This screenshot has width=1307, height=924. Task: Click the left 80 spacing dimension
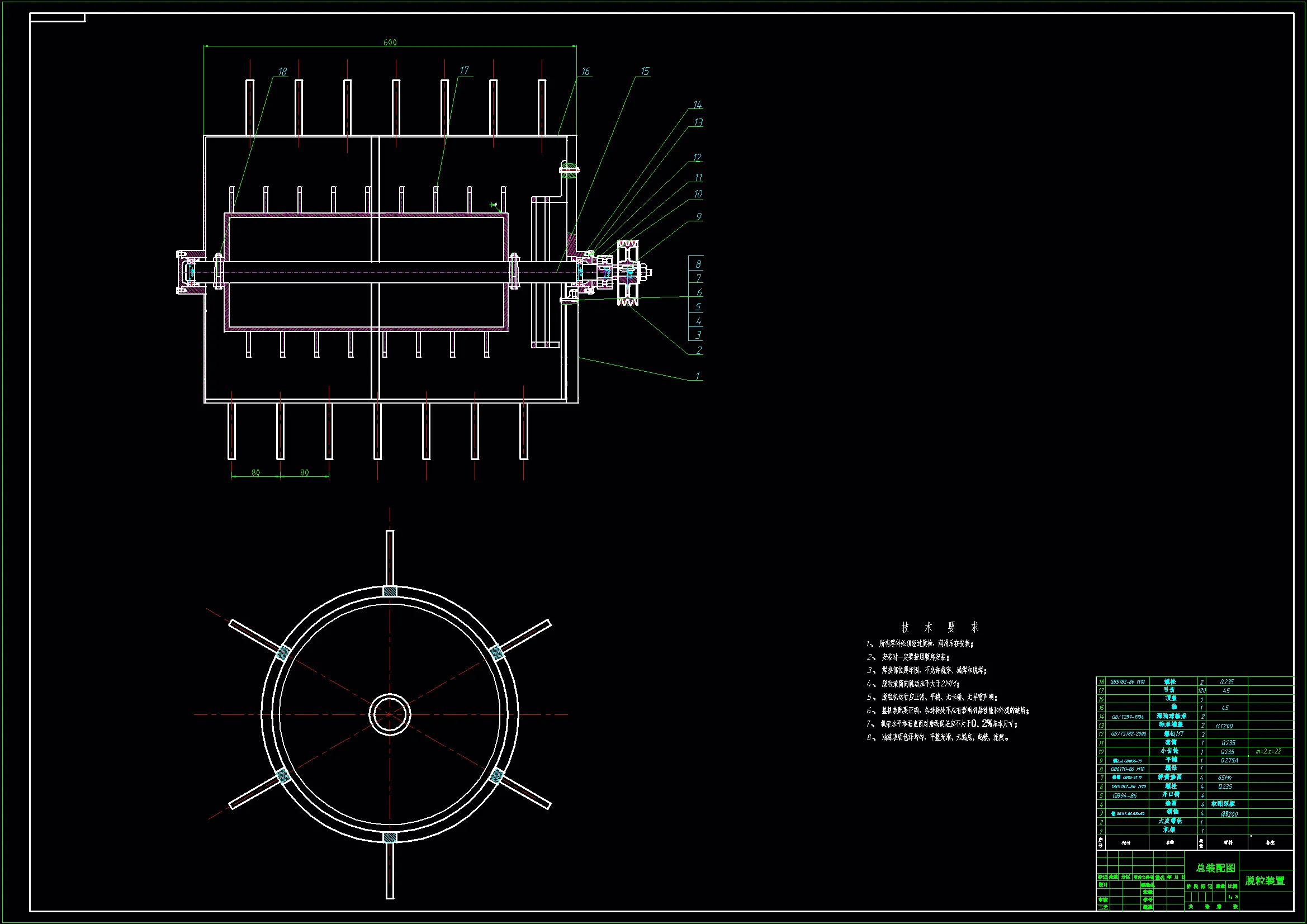click(x=255, y=472)
